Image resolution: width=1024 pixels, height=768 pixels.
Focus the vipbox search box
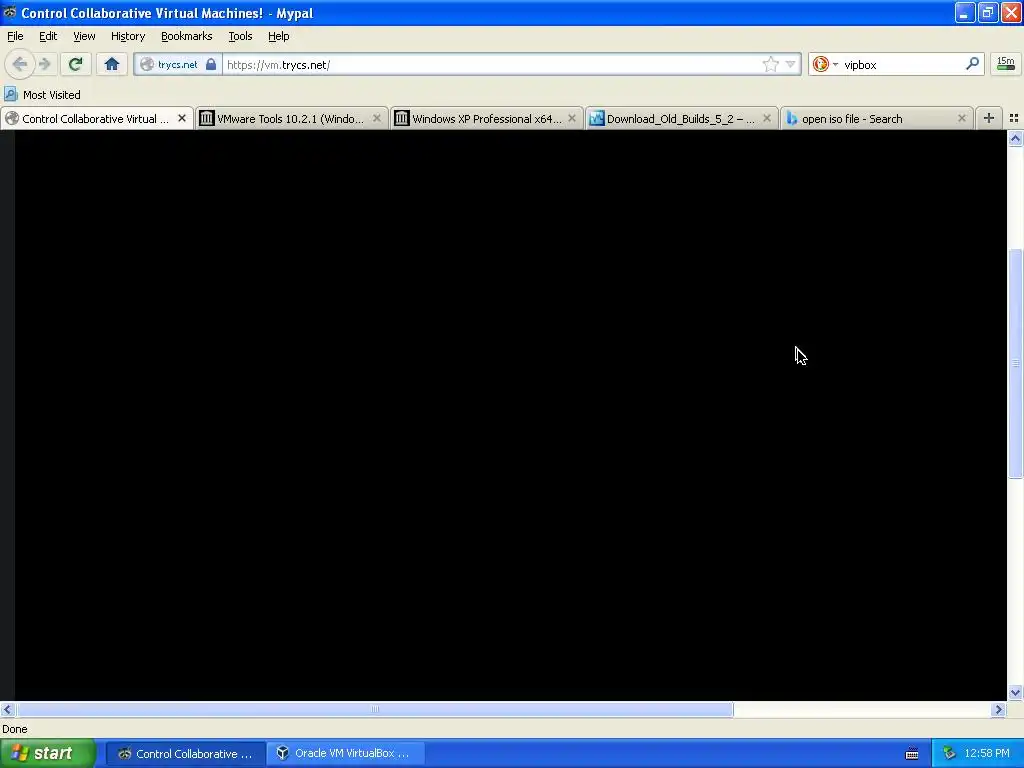point(901,65)
